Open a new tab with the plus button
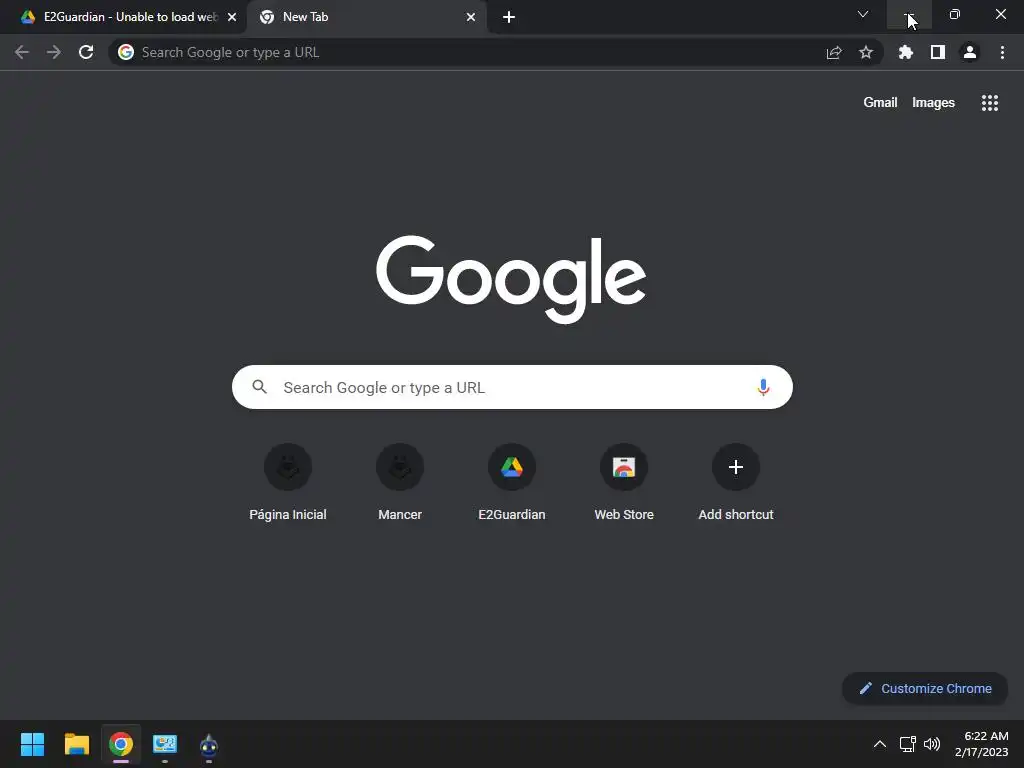The width and height of the screenshot is (1024, 768). pos(509,17)
